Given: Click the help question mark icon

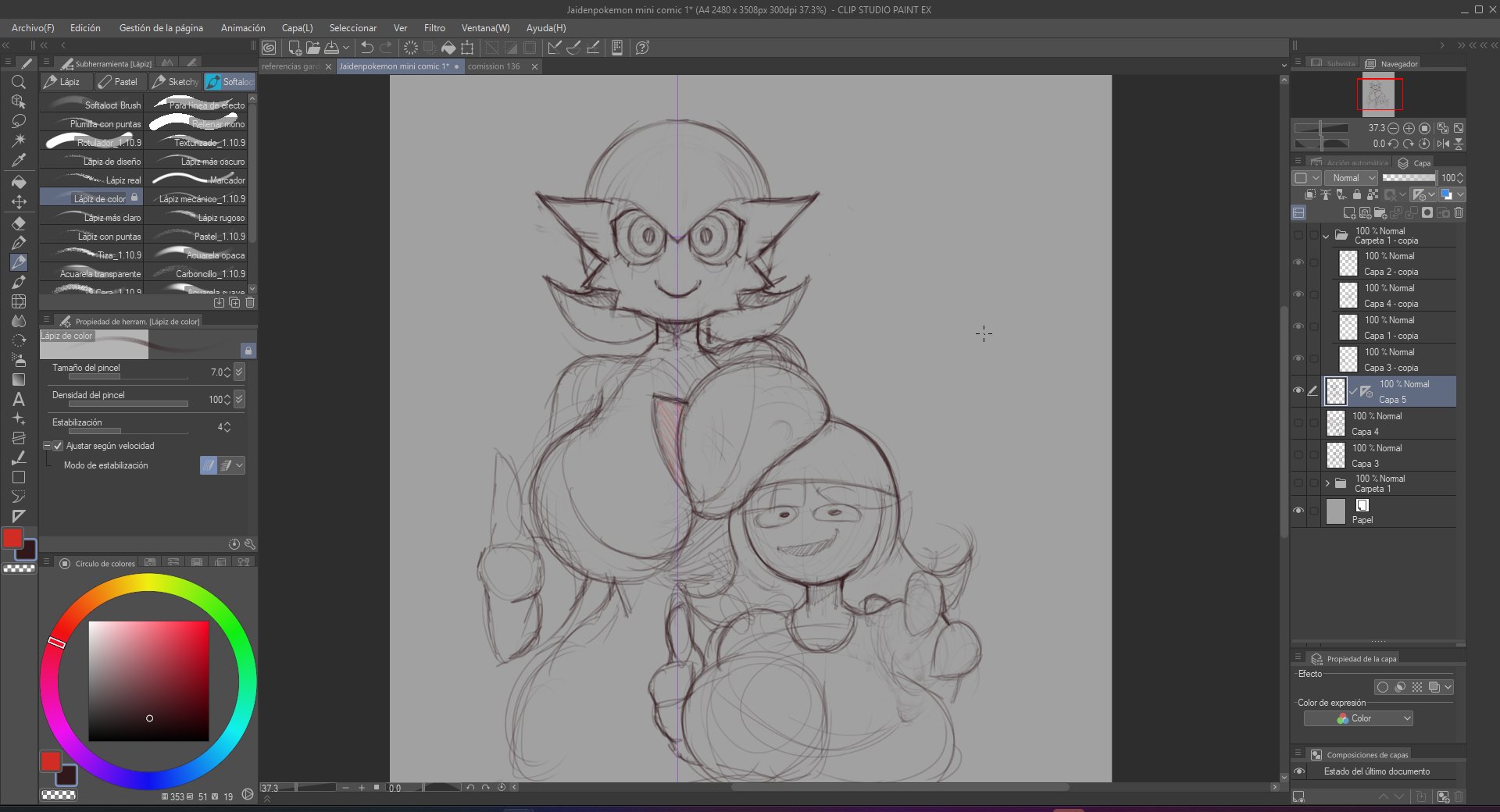Looking at the screenshot, I should point(642,48).
